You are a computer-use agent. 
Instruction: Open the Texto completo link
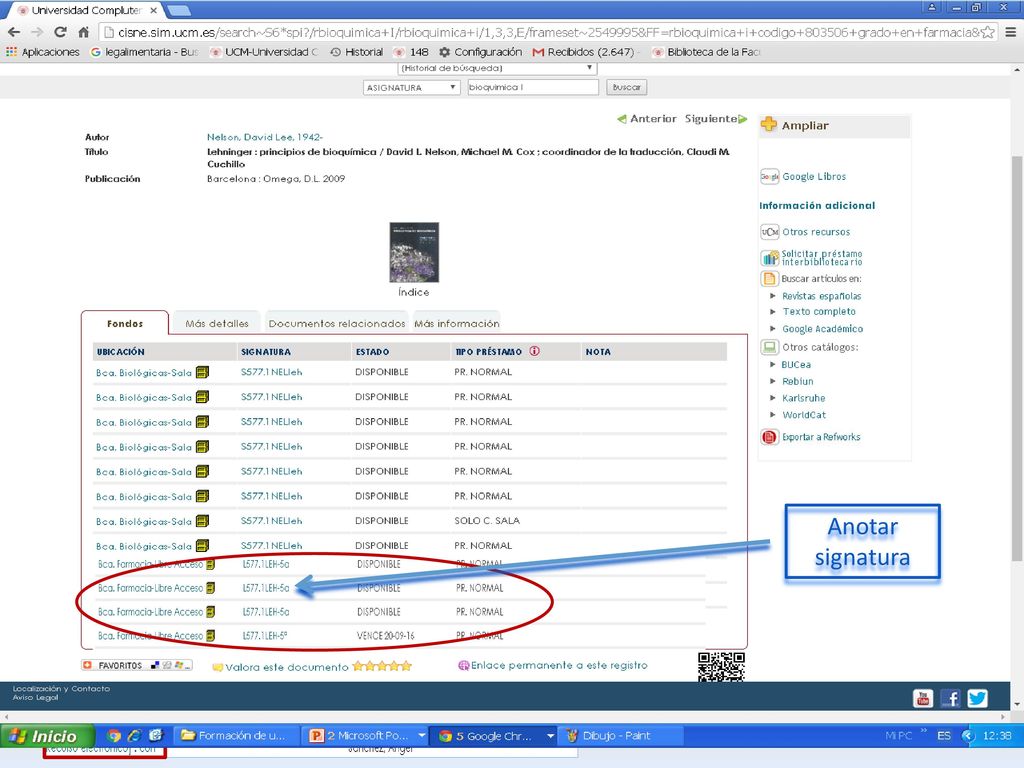pyautogui.click(x=819, y=312)
